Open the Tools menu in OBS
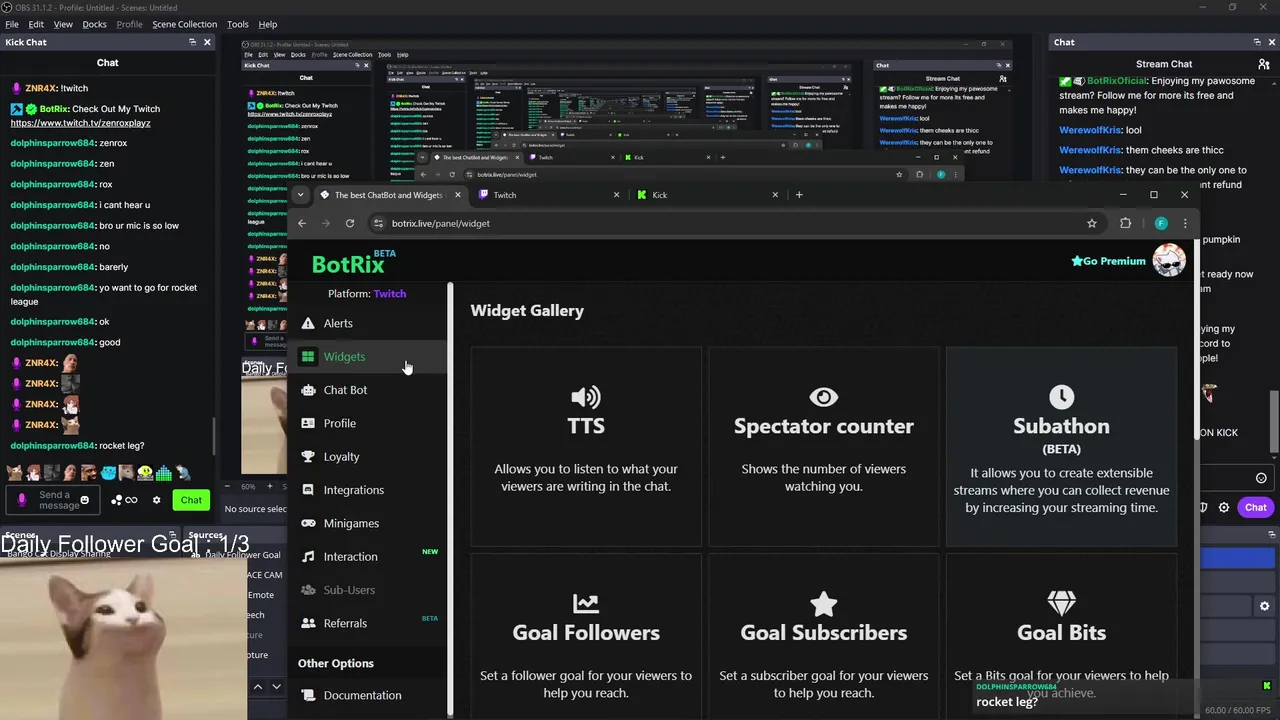 (238, 24)
